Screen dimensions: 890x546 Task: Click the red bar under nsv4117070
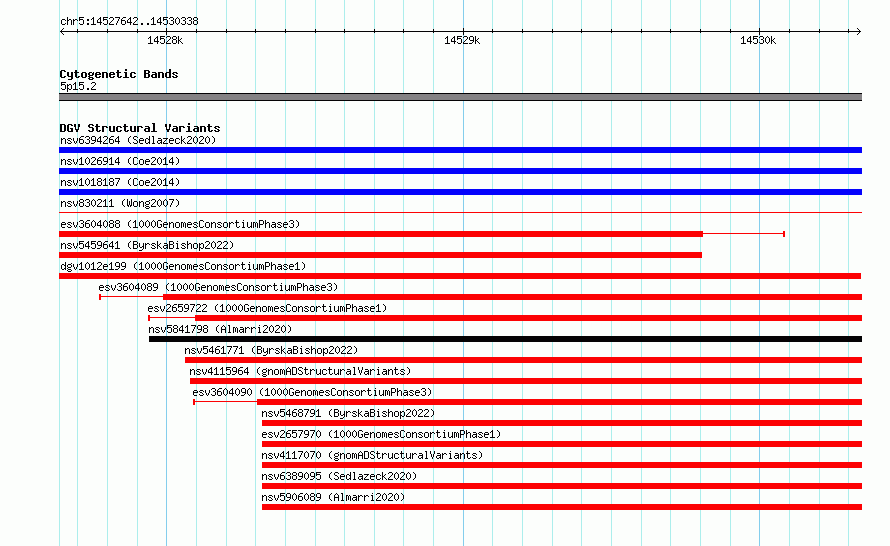click(562, 465)
